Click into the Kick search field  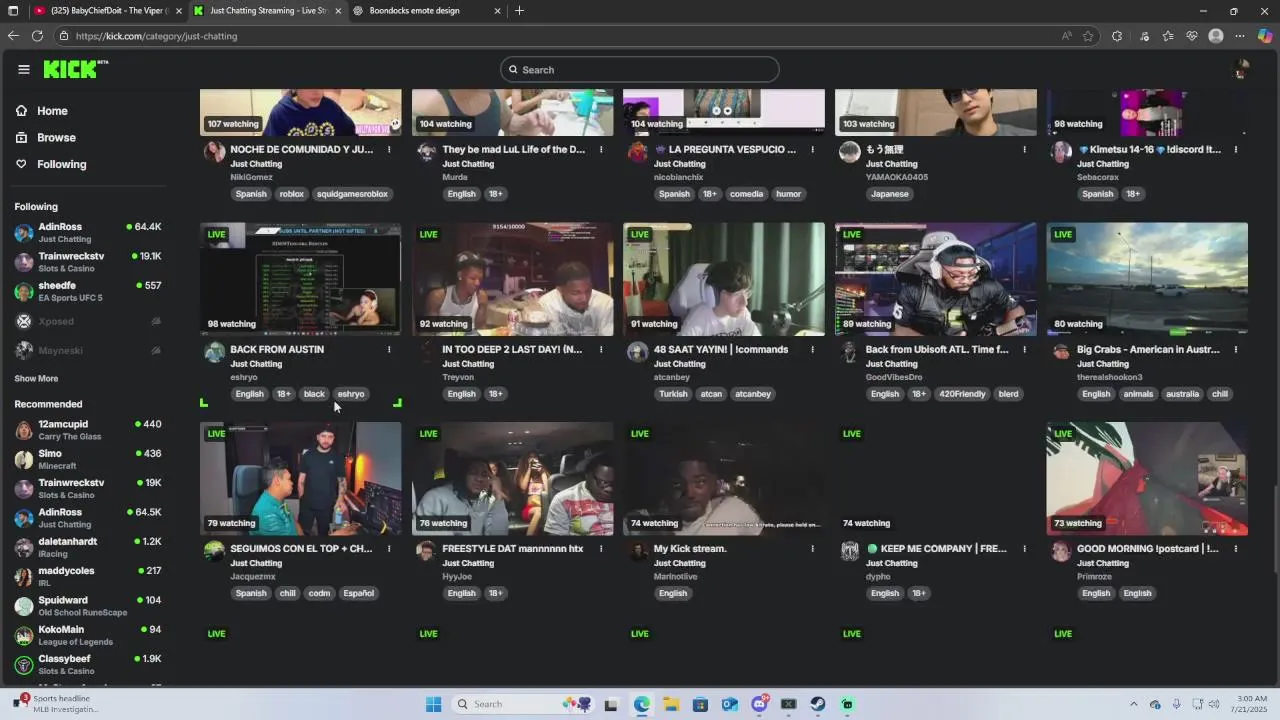click(640, 69)
